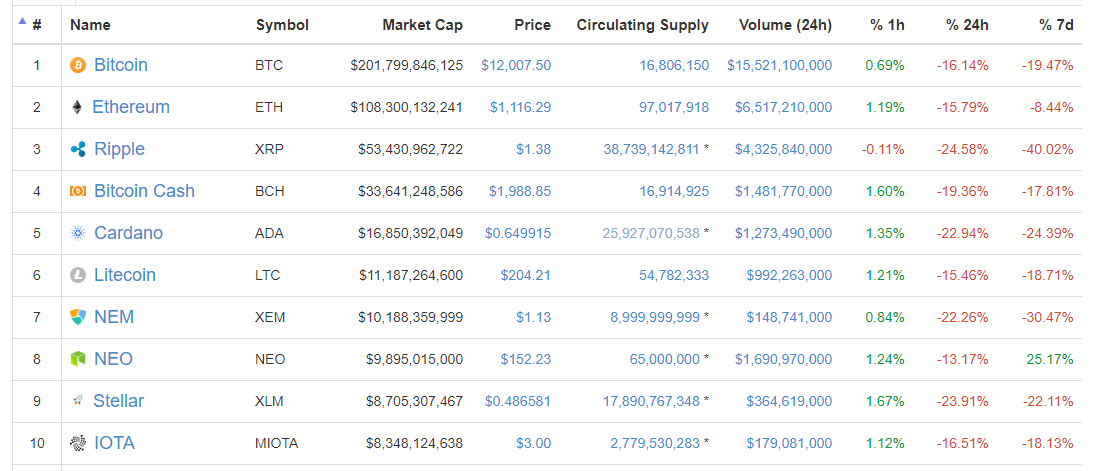This screenshot has height=471, width=1110.
Task: Open the Stellar name link
Action: coord(119,401)
